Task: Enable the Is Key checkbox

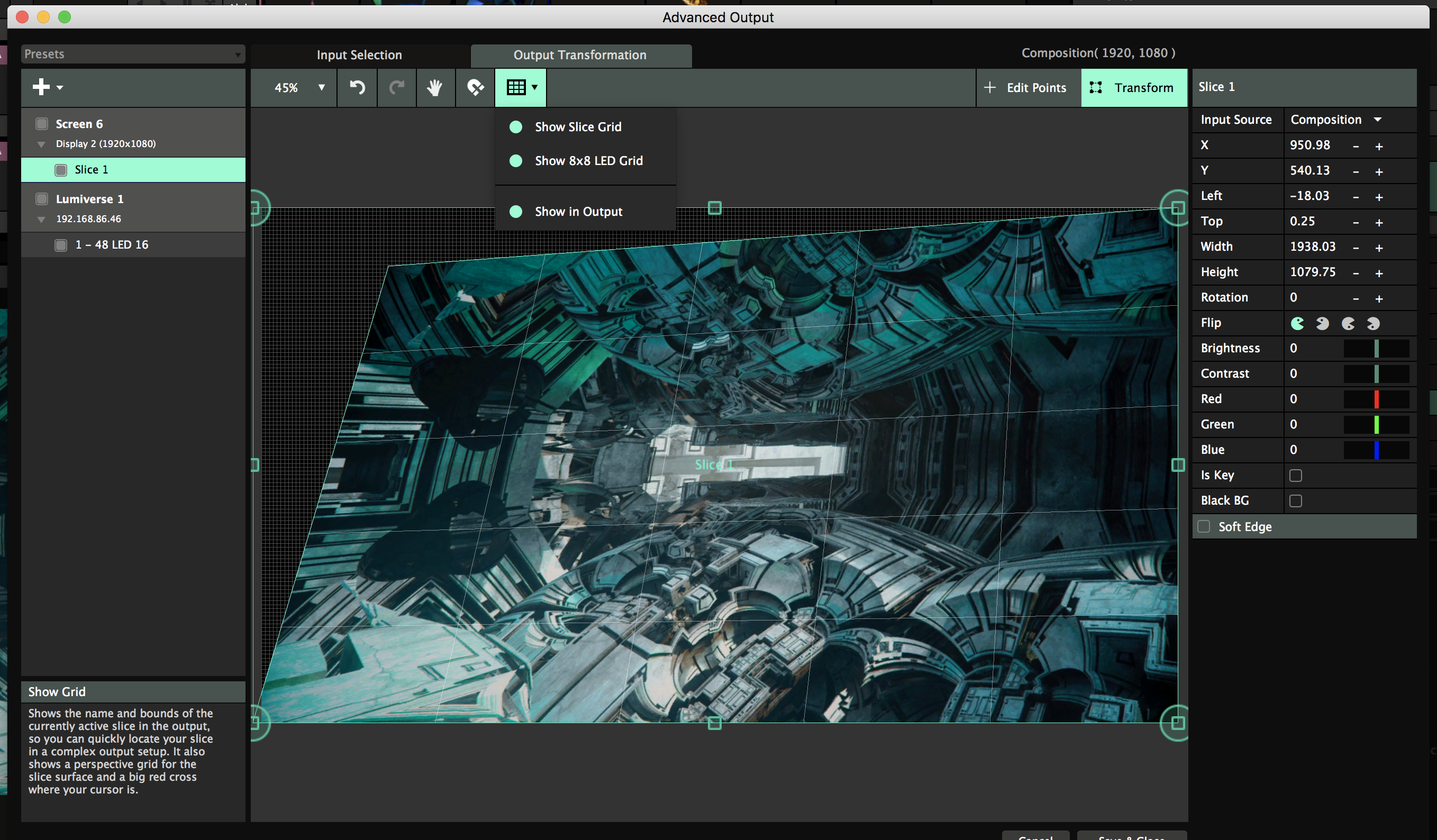Action: tap(1296, 475)
